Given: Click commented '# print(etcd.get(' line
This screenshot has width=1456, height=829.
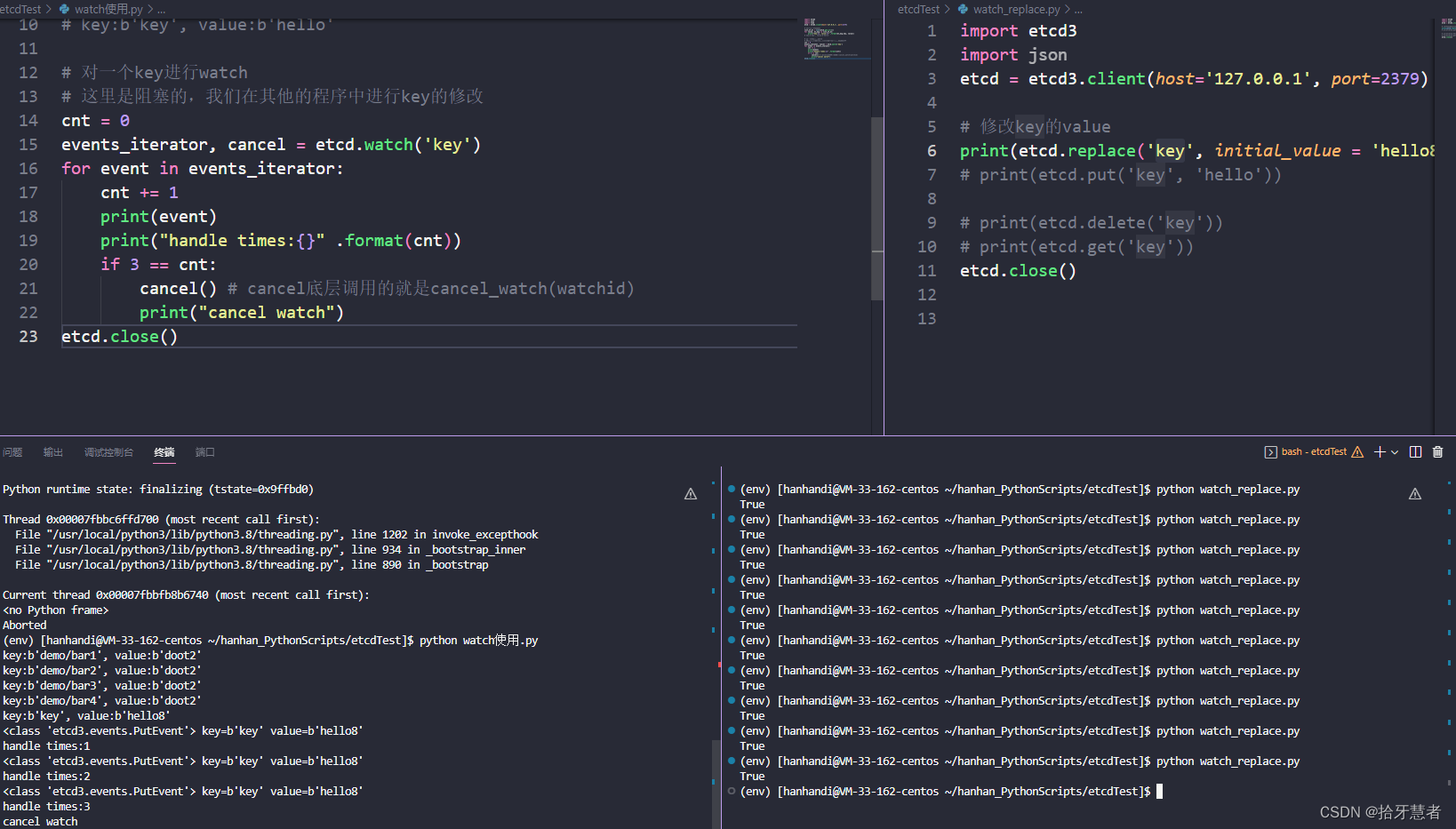Looking at the screenshot, I should coord(1077,247).
